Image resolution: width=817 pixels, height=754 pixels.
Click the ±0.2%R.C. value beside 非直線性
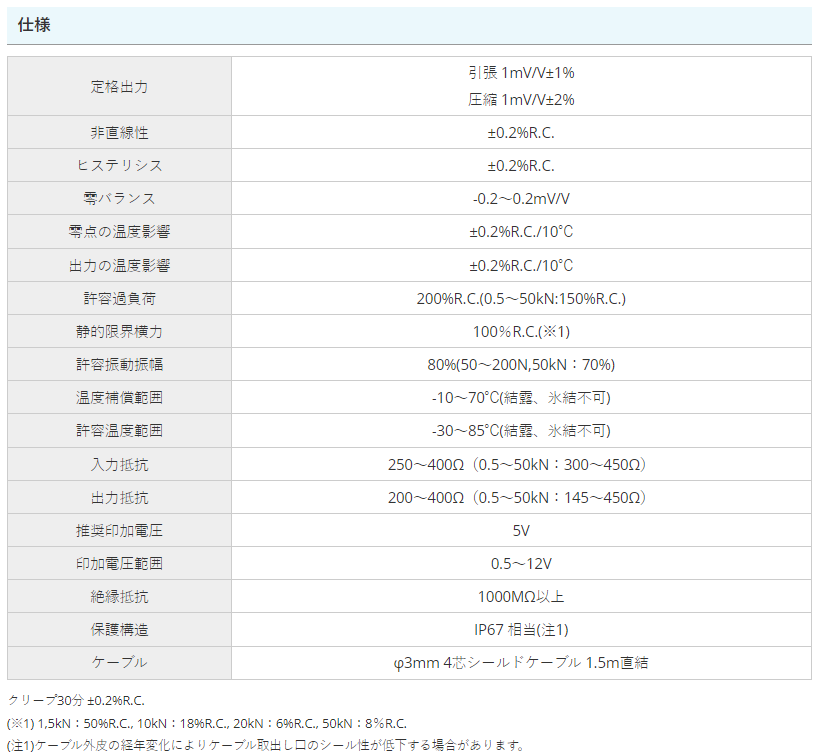(521, 133)
